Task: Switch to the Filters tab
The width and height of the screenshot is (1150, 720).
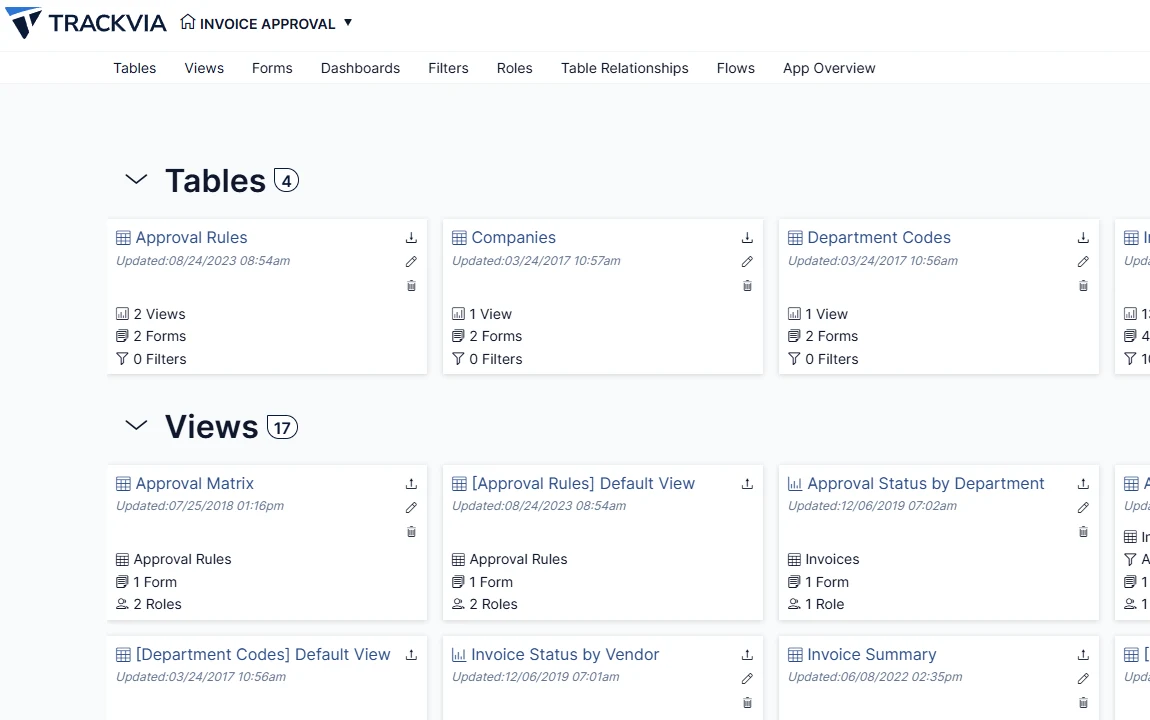Action: (448, 68)
